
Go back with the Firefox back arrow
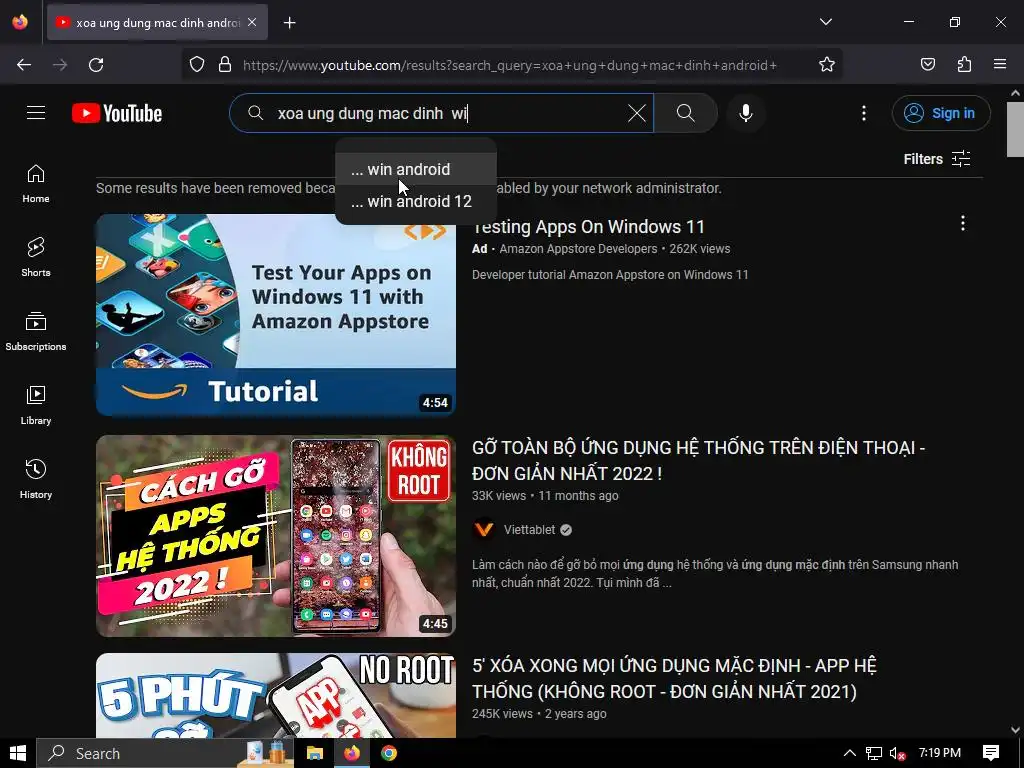[24, 65]
